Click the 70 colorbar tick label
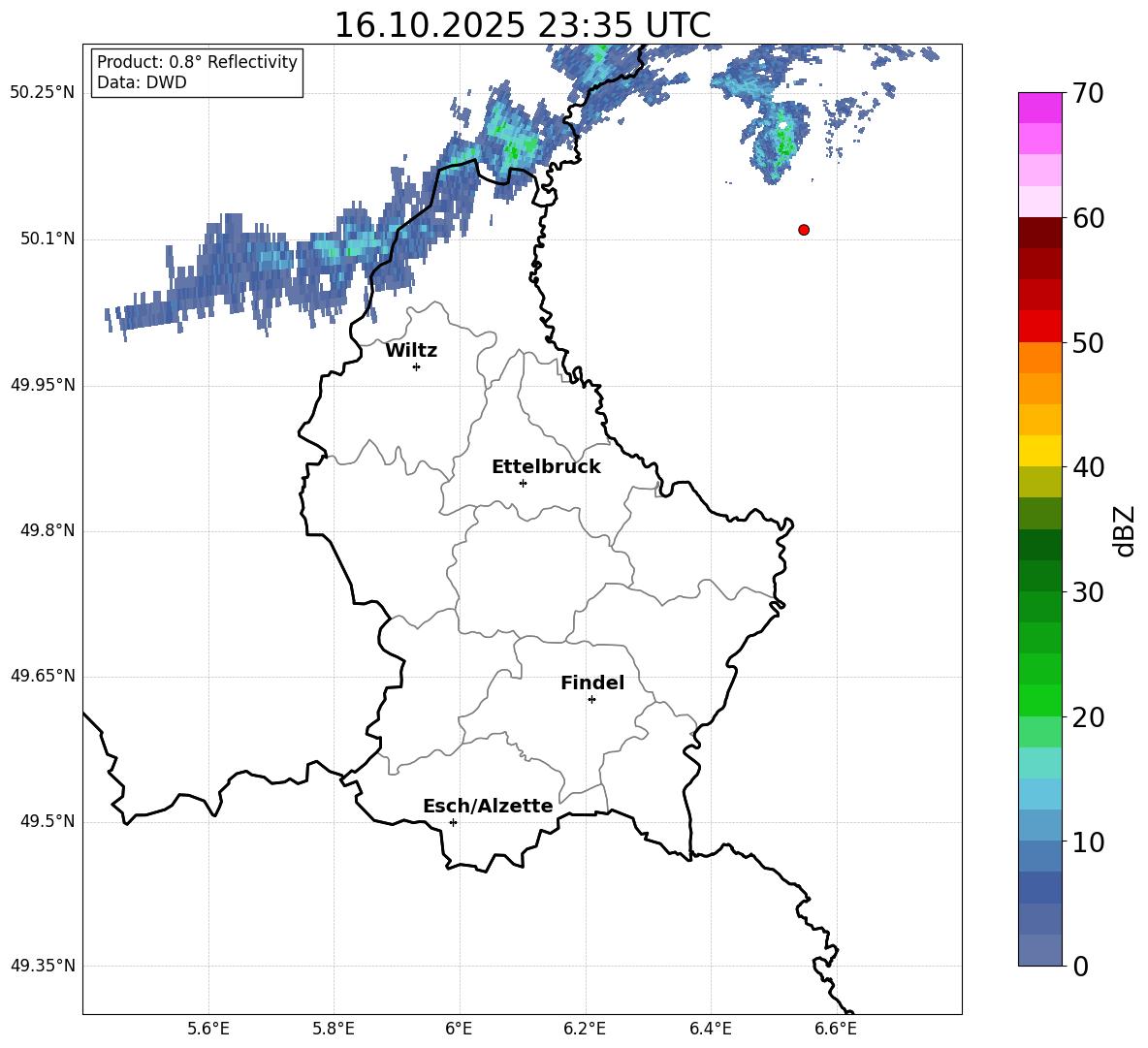The image size is (1148, 1048). (1089, 93)
